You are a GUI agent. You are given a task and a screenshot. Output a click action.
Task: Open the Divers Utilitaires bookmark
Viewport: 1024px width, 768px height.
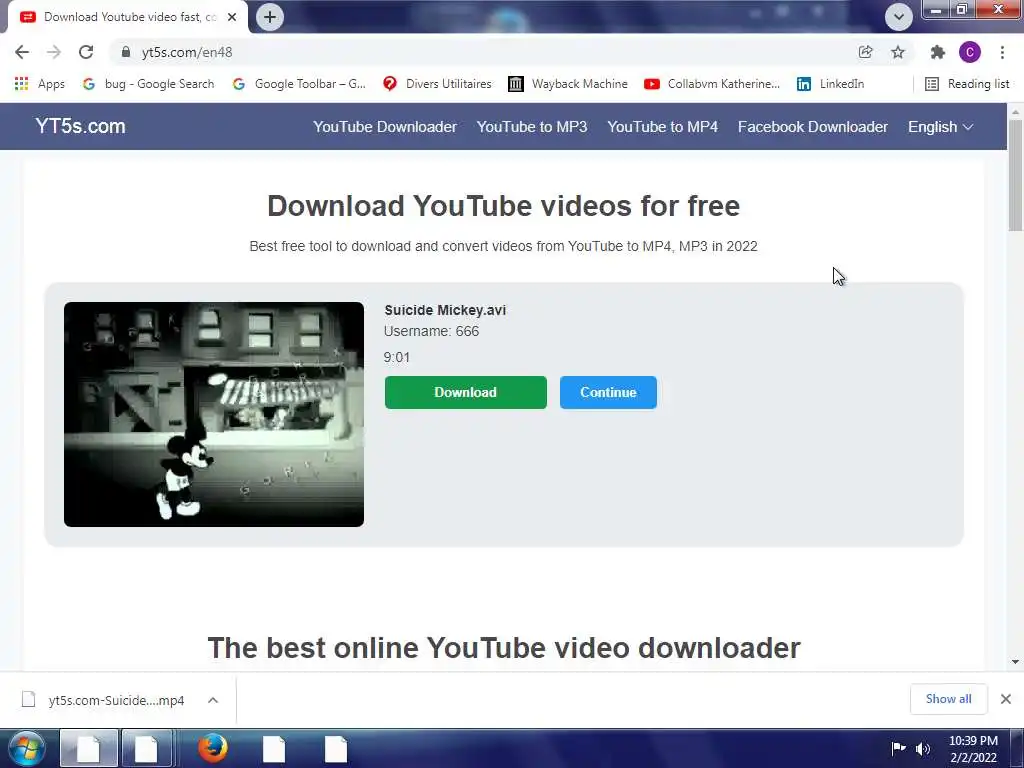(x=437, y=84)
